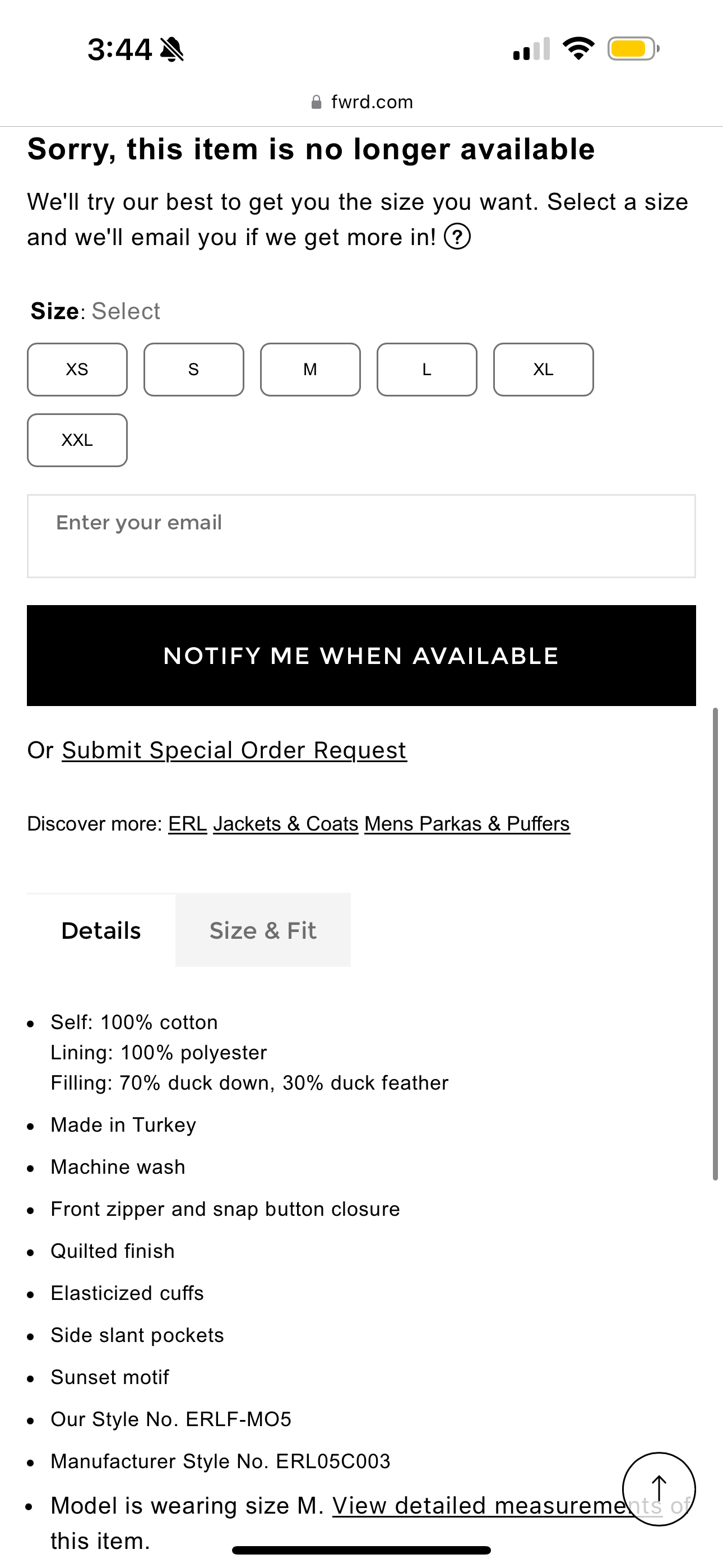Choose size M option
The image size is (723, 1568).
point(310,370)
